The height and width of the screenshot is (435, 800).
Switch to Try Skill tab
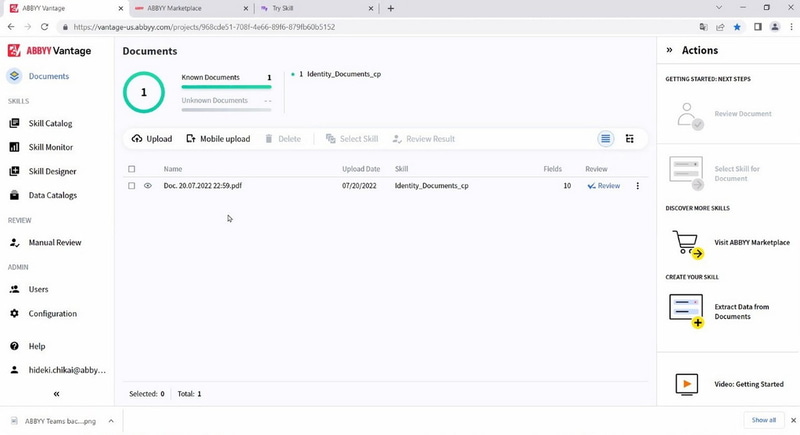316,8
